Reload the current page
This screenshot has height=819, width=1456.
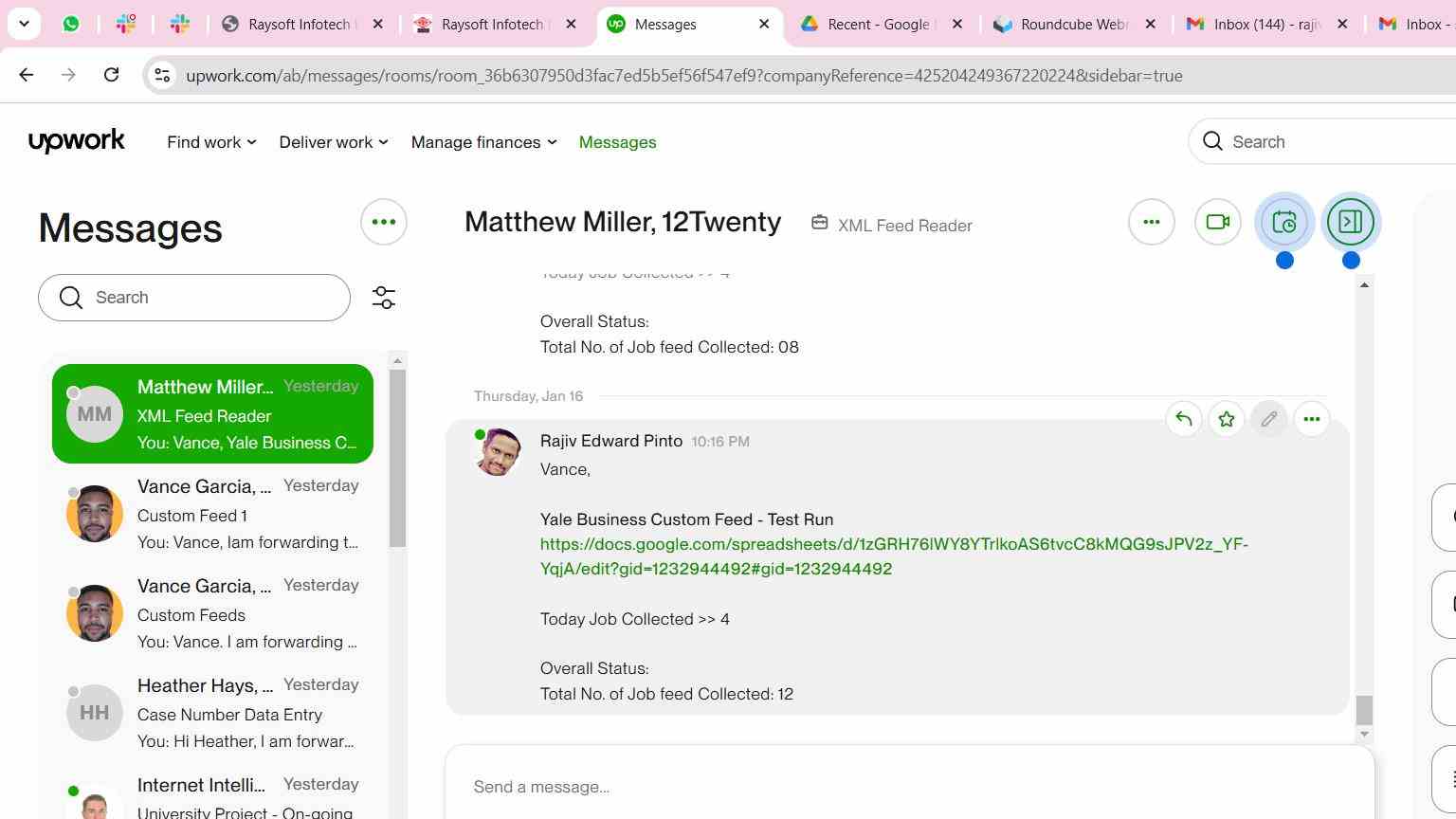(x=111, y=75)
